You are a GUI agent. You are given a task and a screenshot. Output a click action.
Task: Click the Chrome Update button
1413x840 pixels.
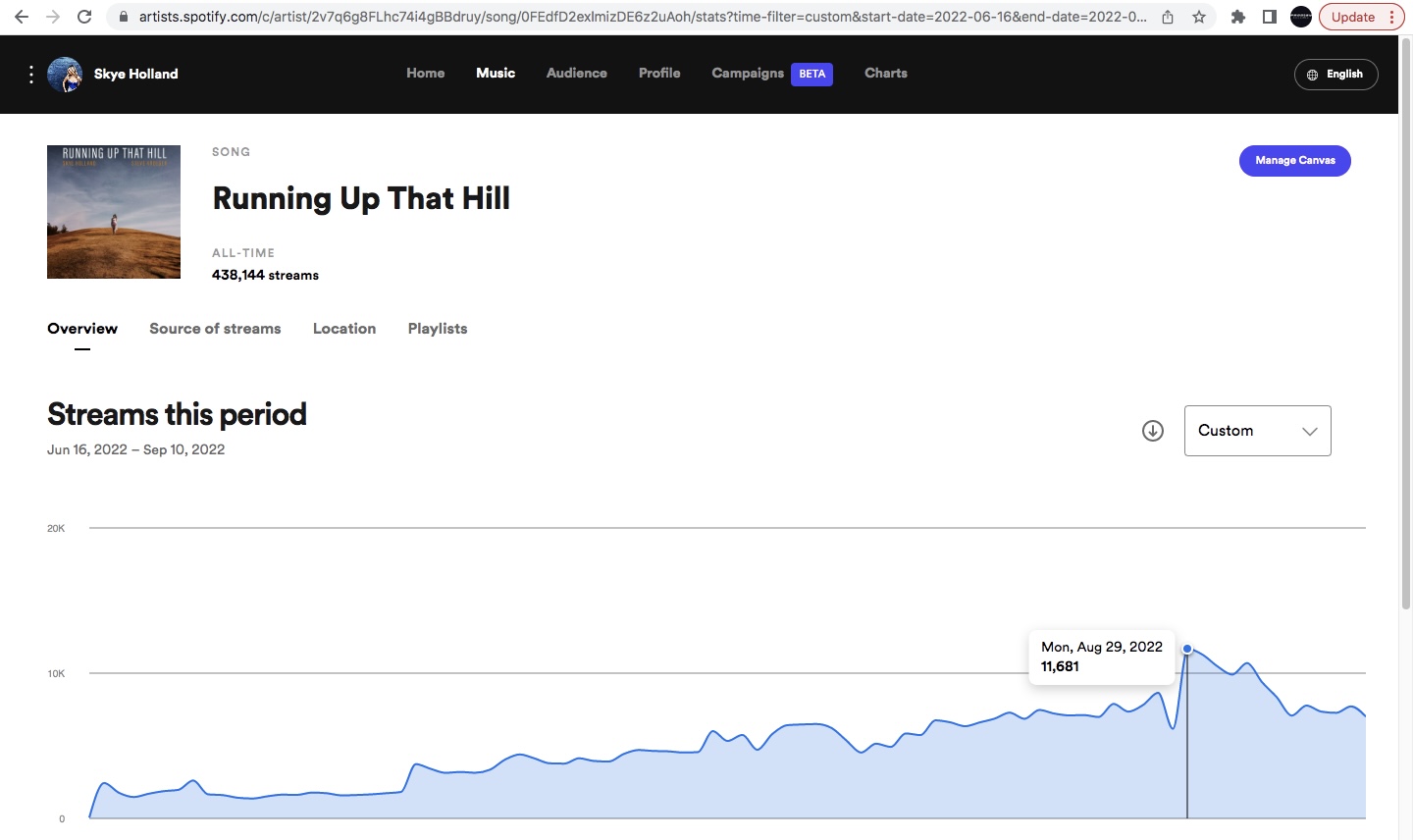(x=1362, y=17)
